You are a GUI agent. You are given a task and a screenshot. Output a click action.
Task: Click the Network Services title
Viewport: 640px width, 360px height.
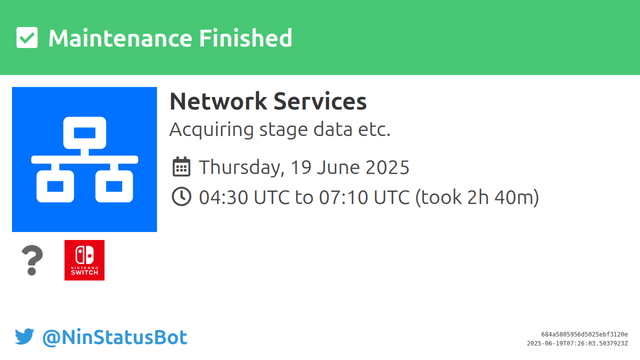point(268,101)
